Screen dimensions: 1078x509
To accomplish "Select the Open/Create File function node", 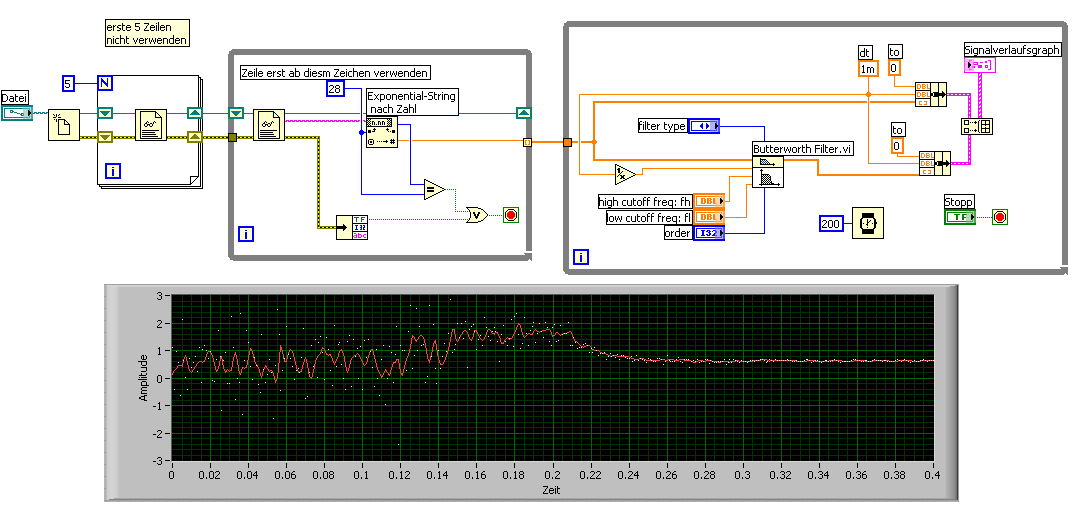I will (x=64, y=124).
